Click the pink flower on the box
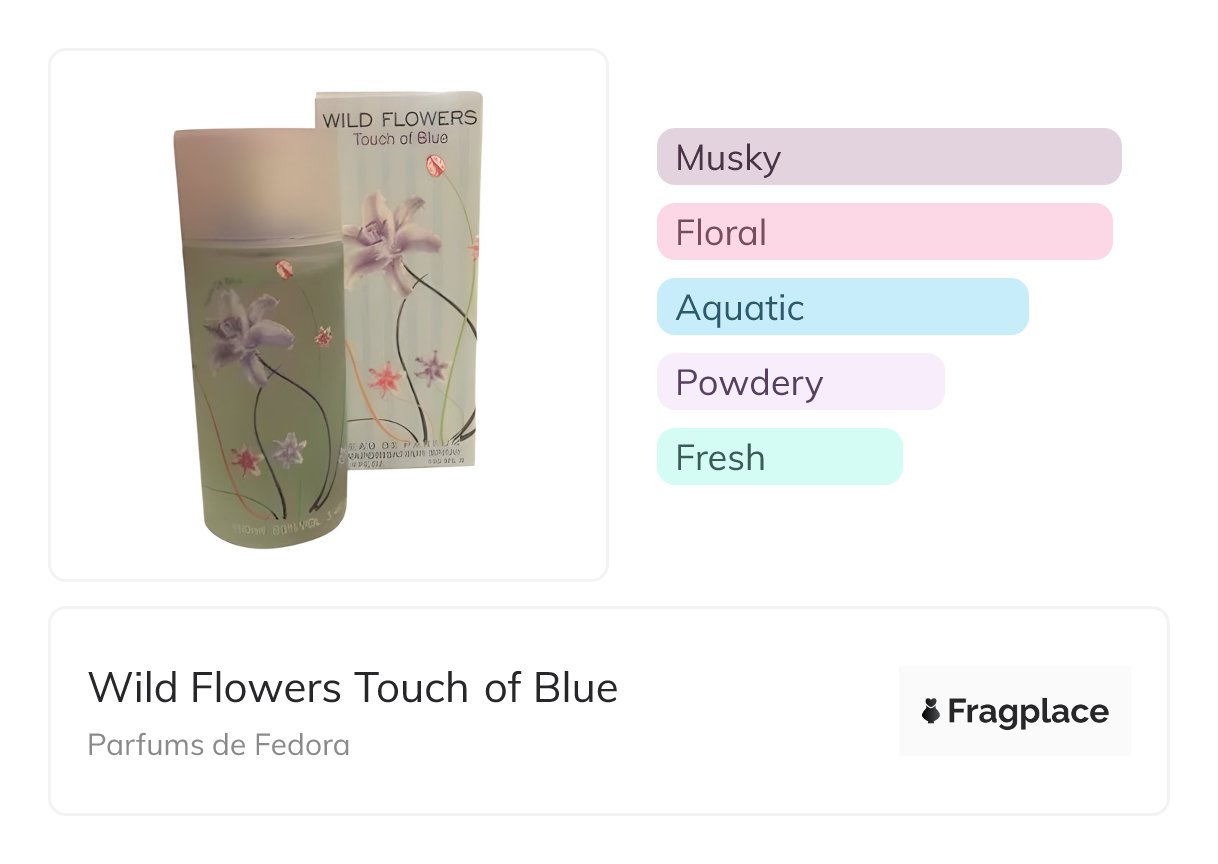The image size is (1218, 864). click(385, 379)
